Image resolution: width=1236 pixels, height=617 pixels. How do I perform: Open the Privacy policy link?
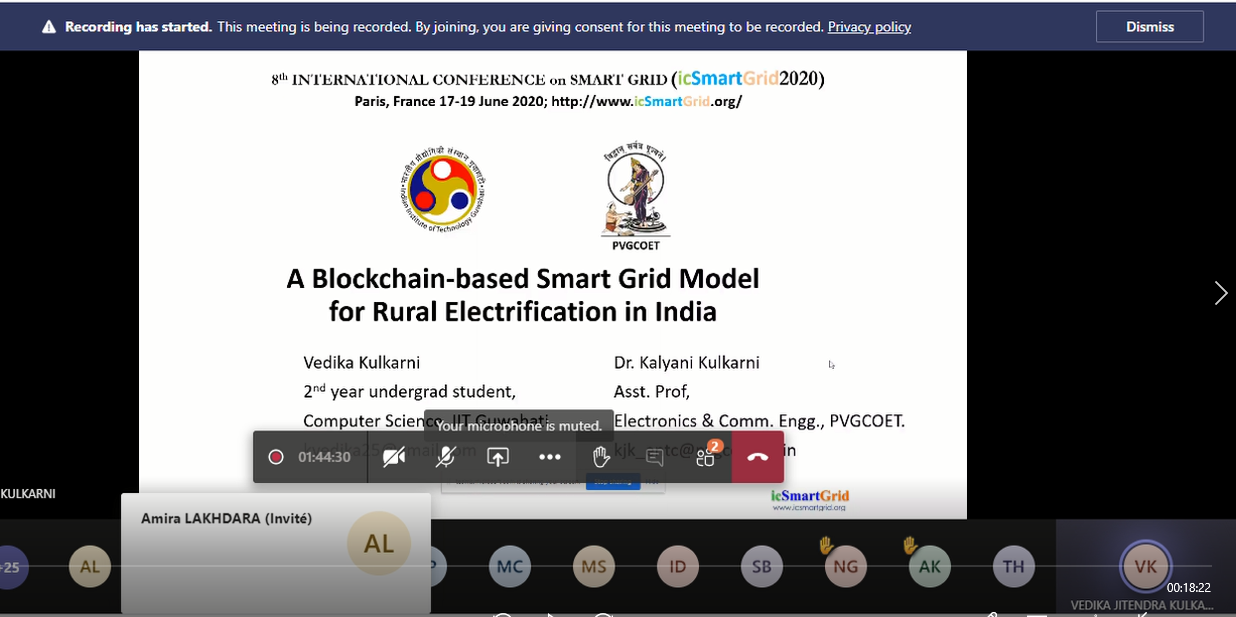869,27
